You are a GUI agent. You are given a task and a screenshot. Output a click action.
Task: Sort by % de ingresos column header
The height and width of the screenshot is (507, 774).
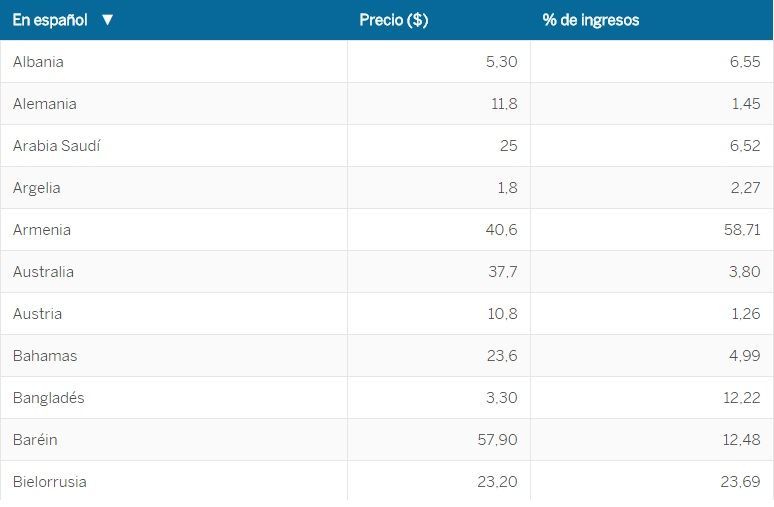590,20
